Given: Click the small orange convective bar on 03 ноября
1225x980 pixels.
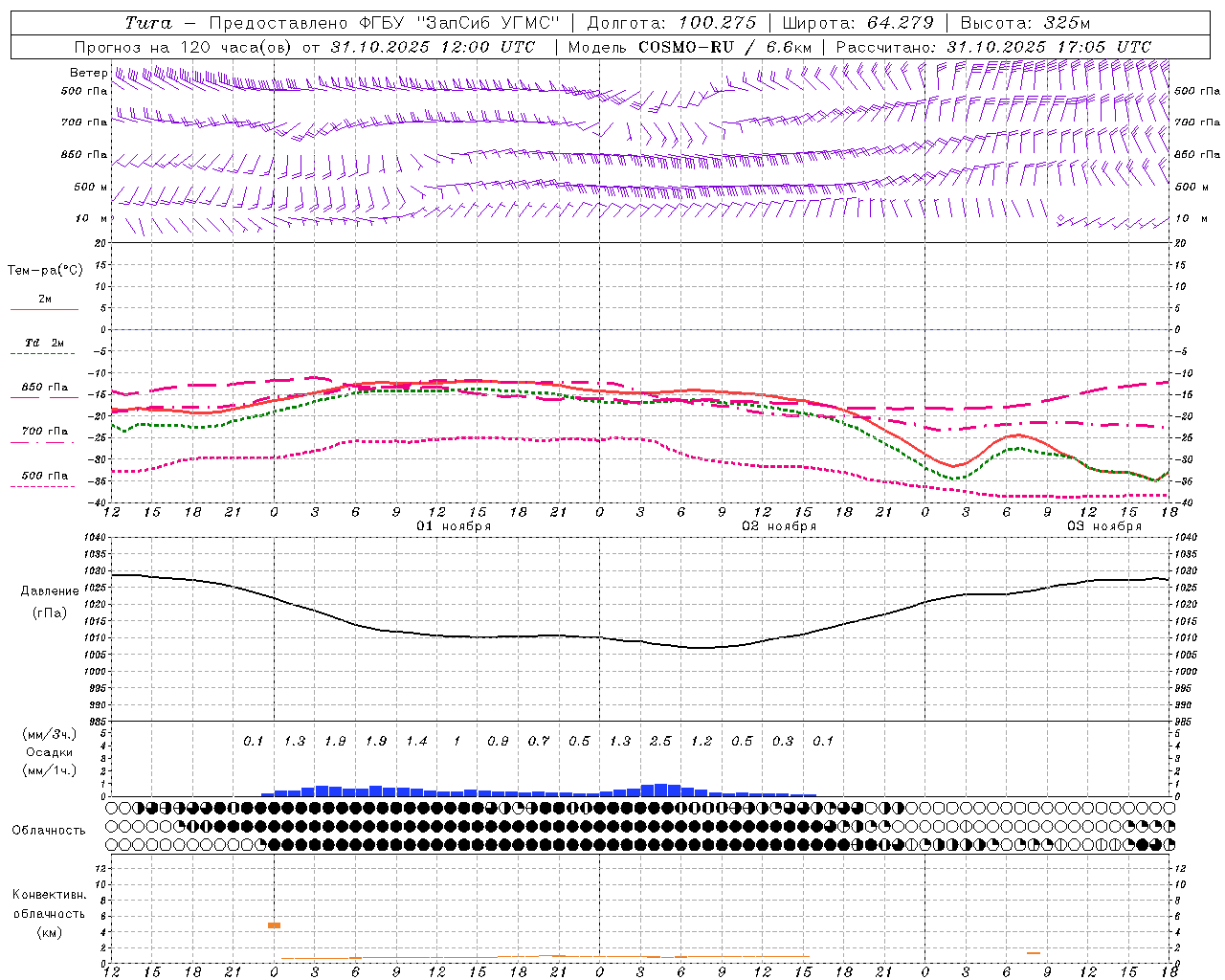Looking at the screenshot, I should tap(1034, 953).
